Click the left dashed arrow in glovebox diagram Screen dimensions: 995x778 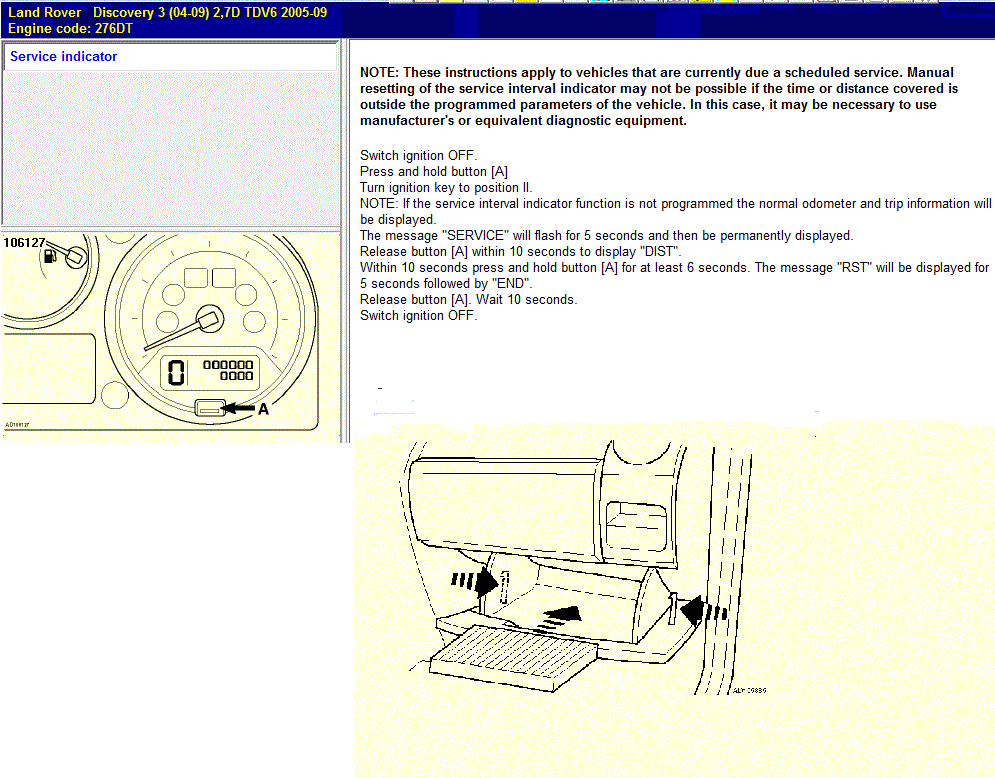tap(476, 580)
